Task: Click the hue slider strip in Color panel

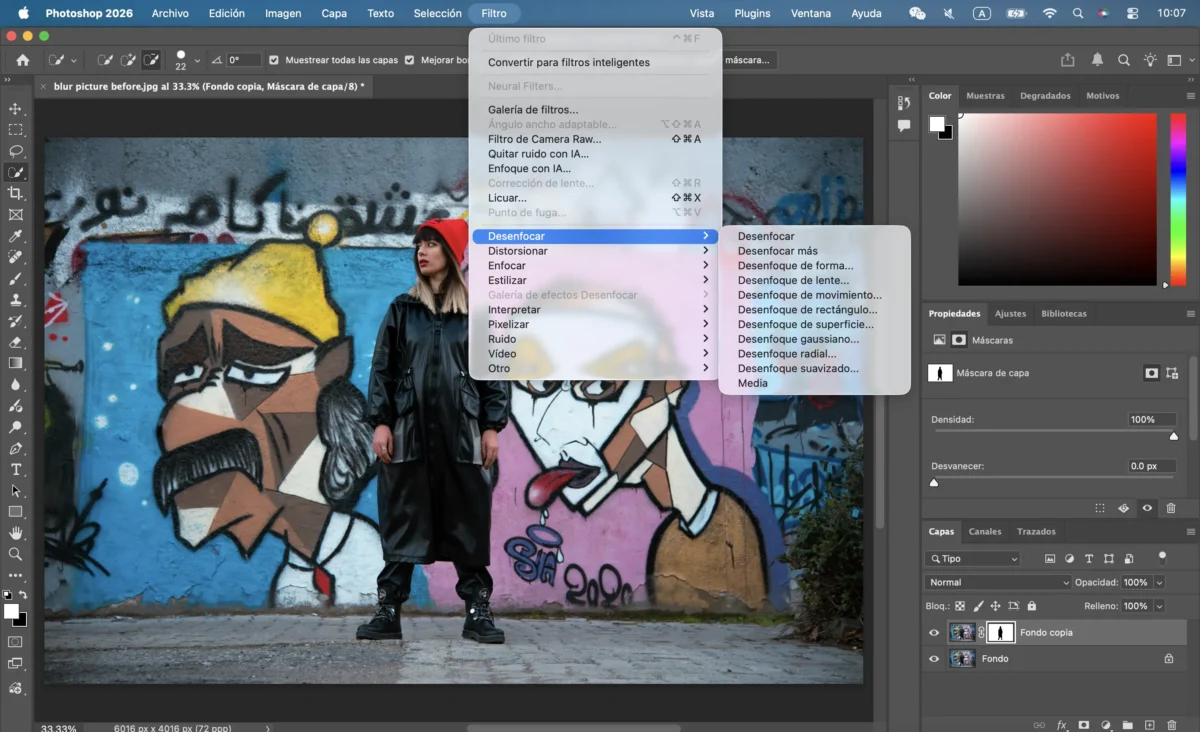Action: (1178, 200)
